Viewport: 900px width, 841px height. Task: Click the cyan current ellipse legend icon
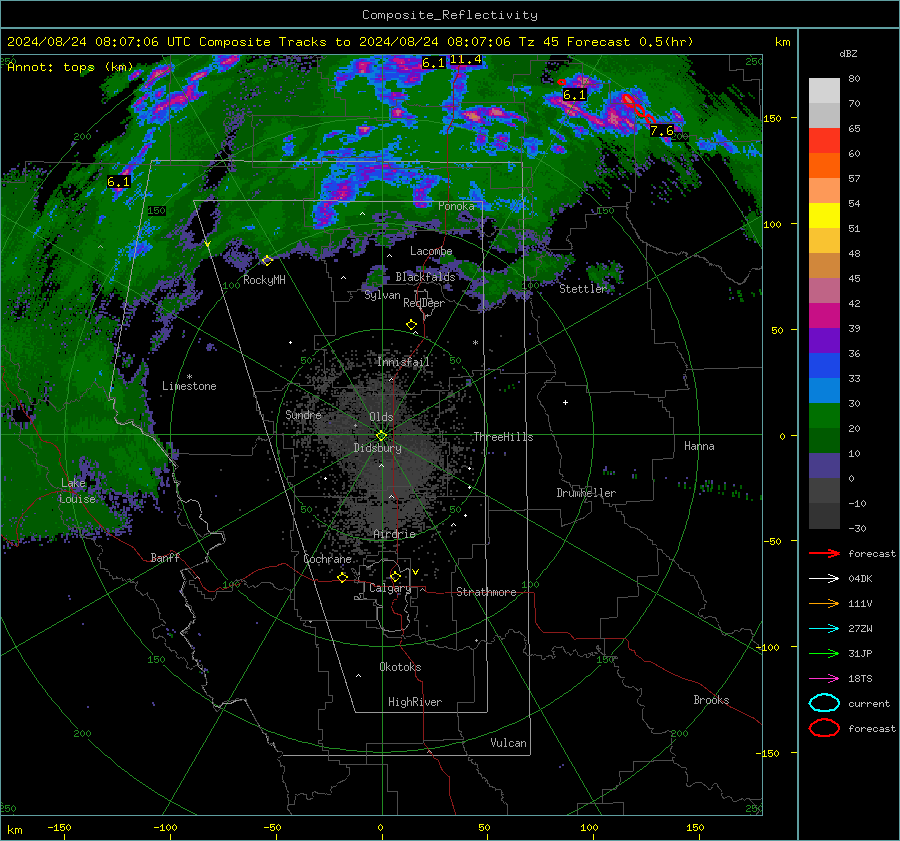[824, 703]
